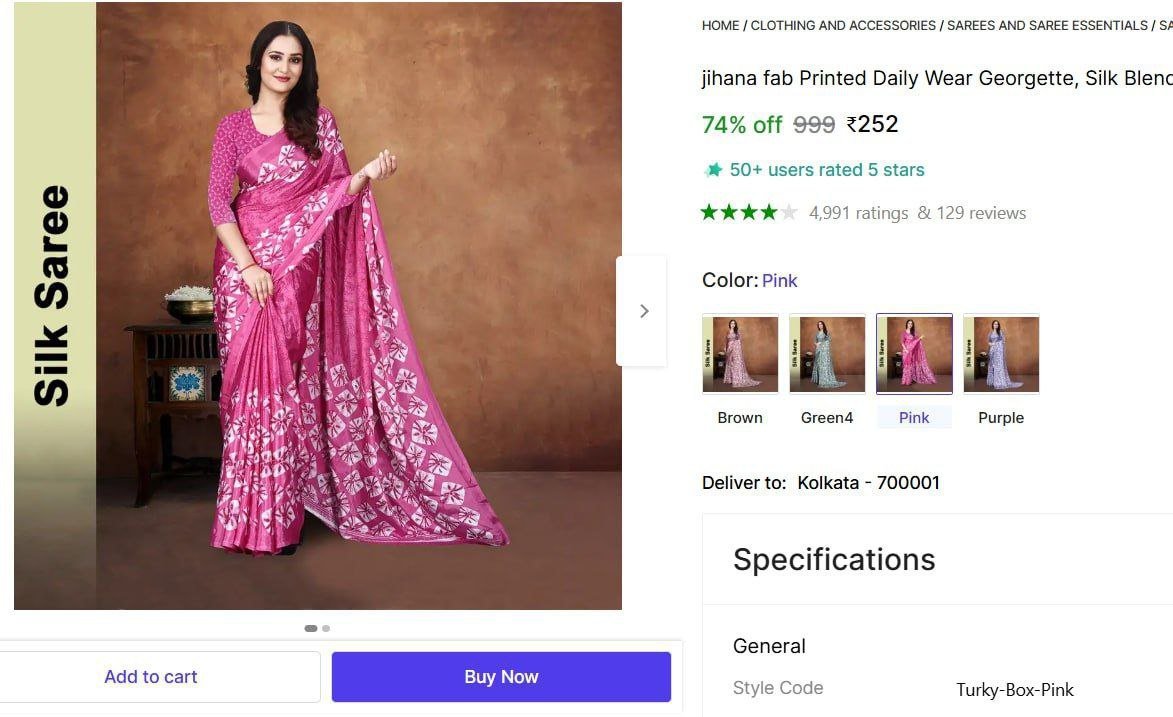
Task: Go to Clothing and Accessories breadcrumb
Action: tap(843, 26)
